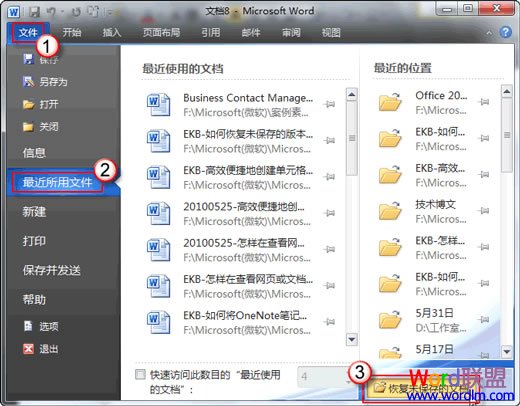520x406 pixels.
Task: Click the Redo icon in quick access toolbar
Action: click(x=76, y=12)
